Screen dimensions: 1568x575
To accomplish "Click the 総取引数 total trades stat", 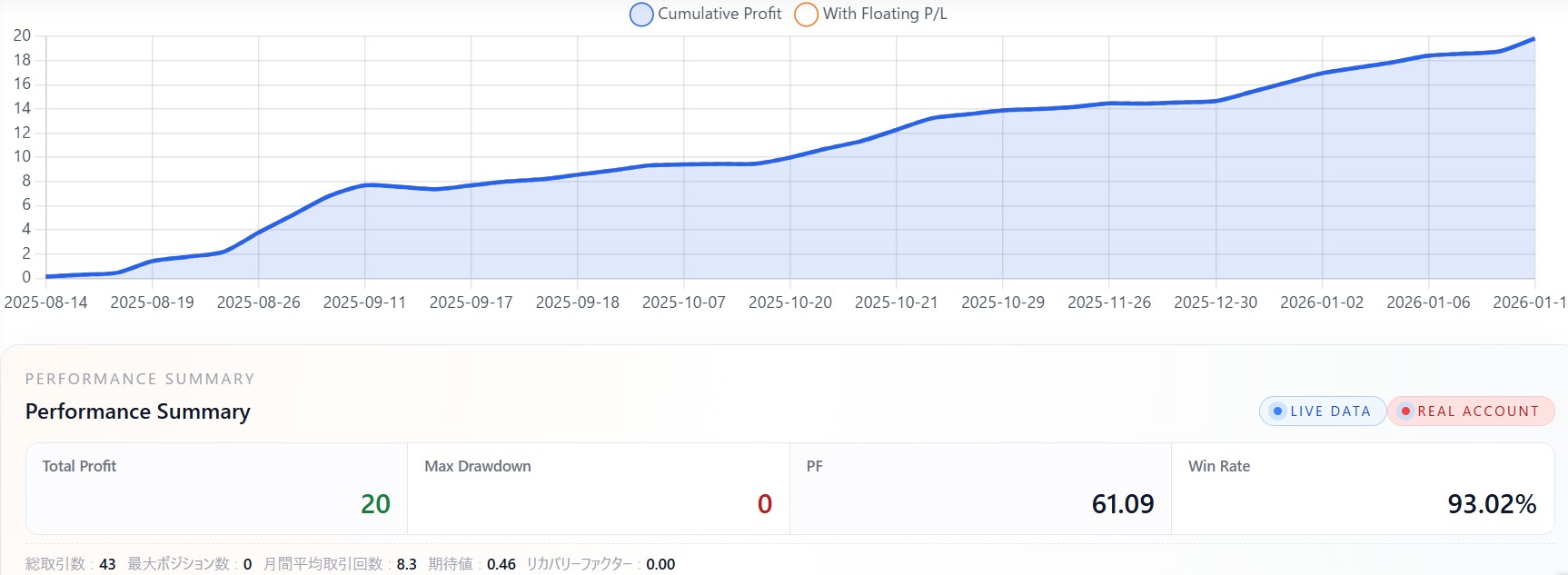I will [x=70, y=564].
